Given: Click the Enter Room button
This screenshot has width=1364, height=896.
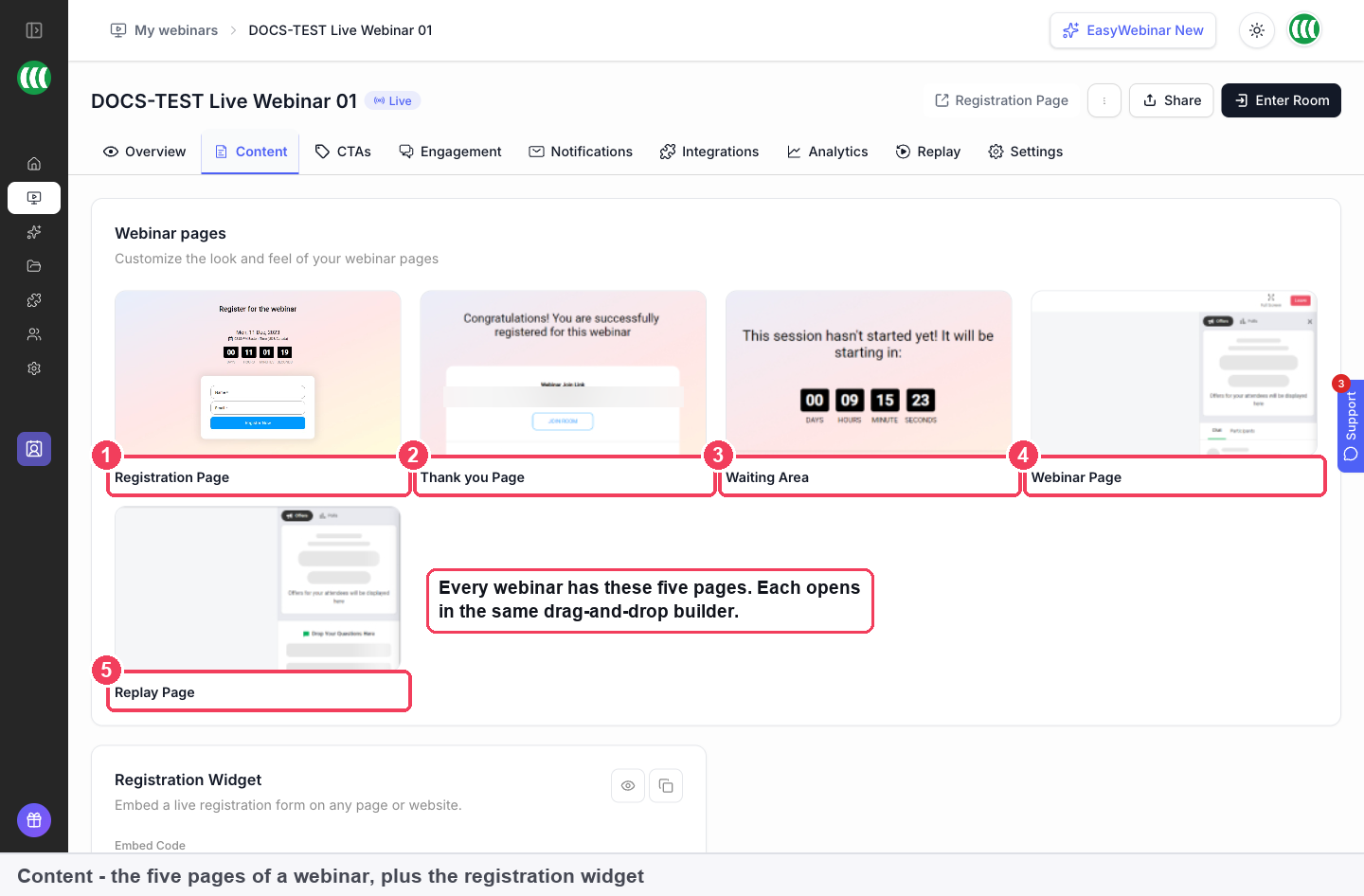Looking at the screenshot, I should (x=1282, y=100).
